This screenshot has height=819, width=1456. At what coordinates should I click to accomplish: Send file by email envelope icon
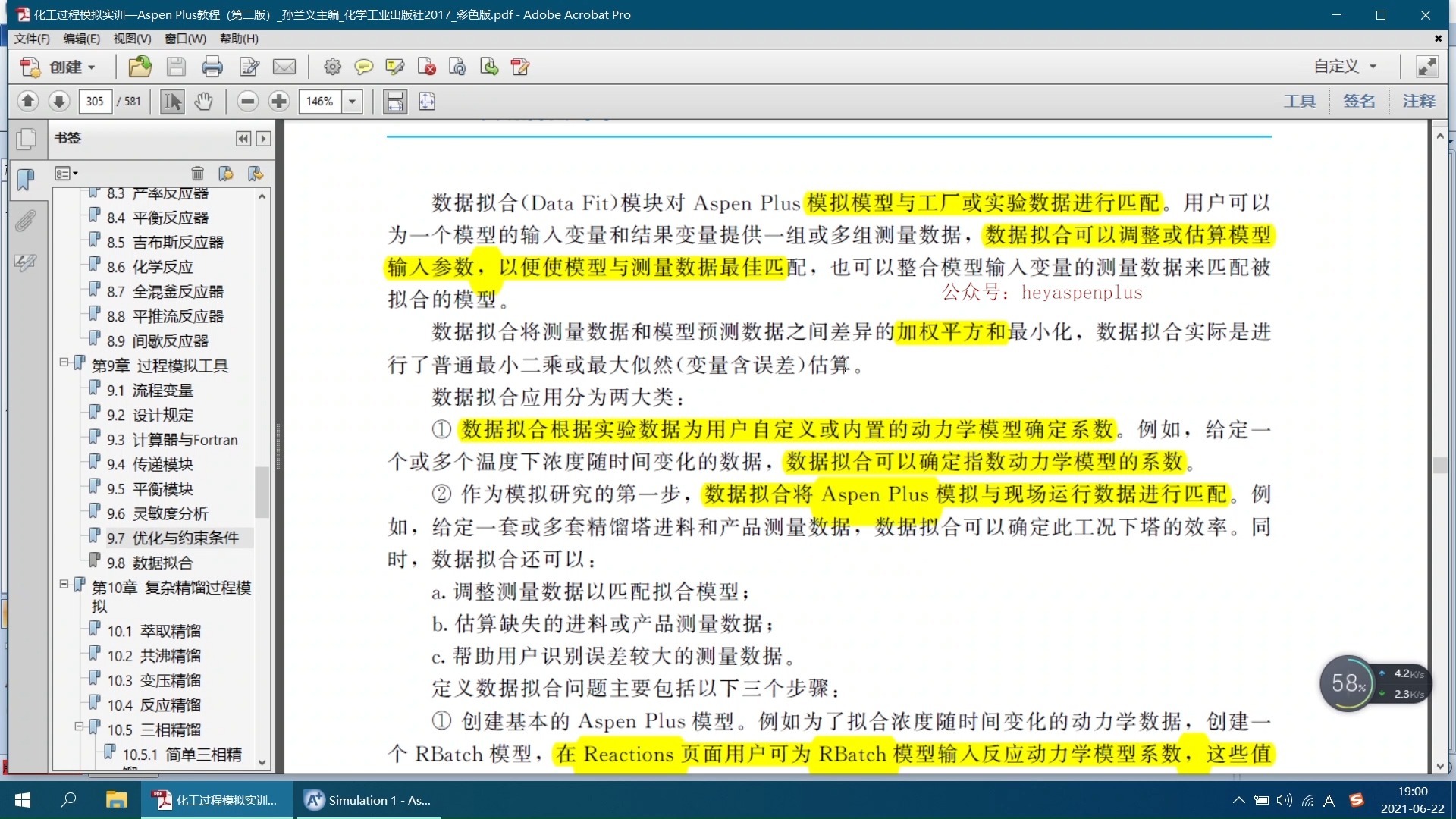[x=284, y=67]
